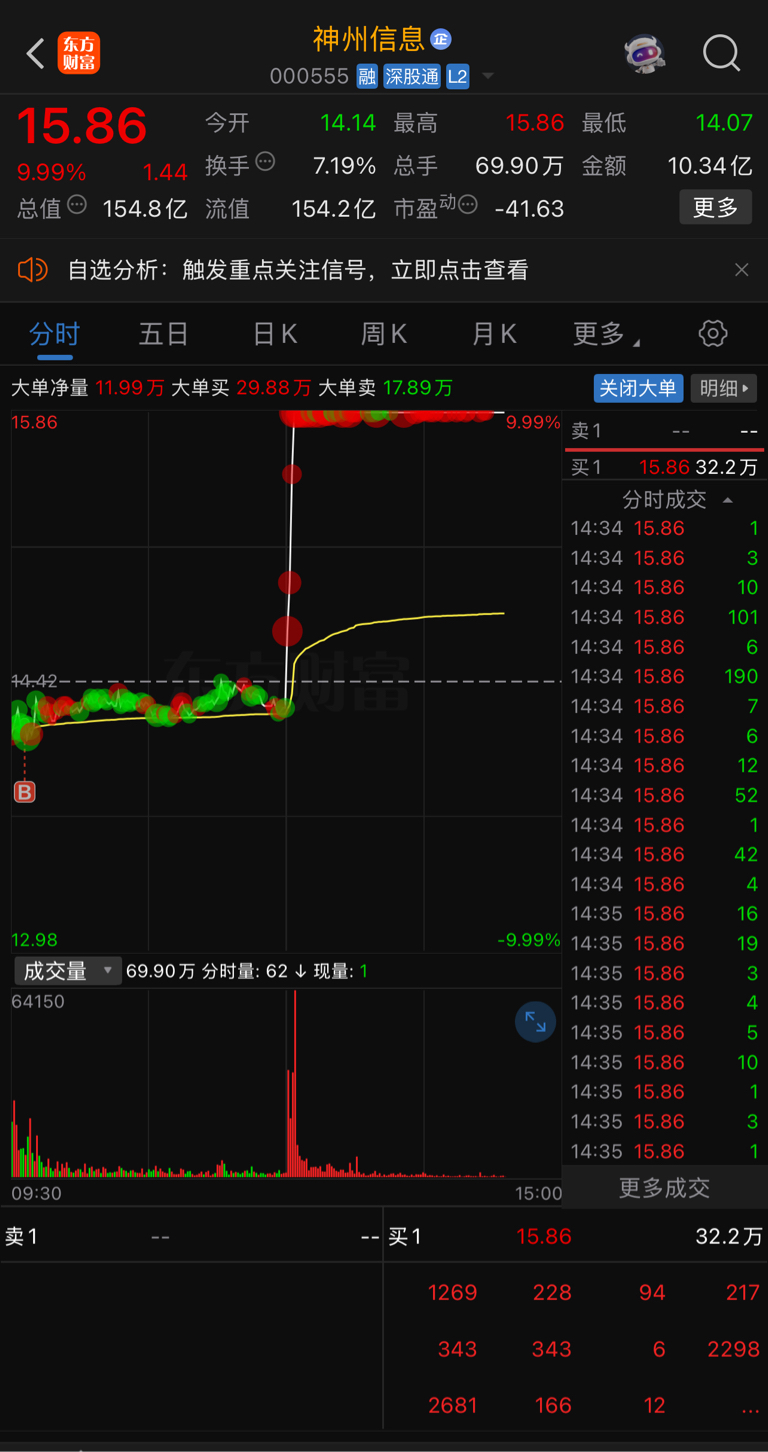768x1452 pixels.
Task: Expand the chart with fullscreen arrows icon
Action: click(535, 1021)
